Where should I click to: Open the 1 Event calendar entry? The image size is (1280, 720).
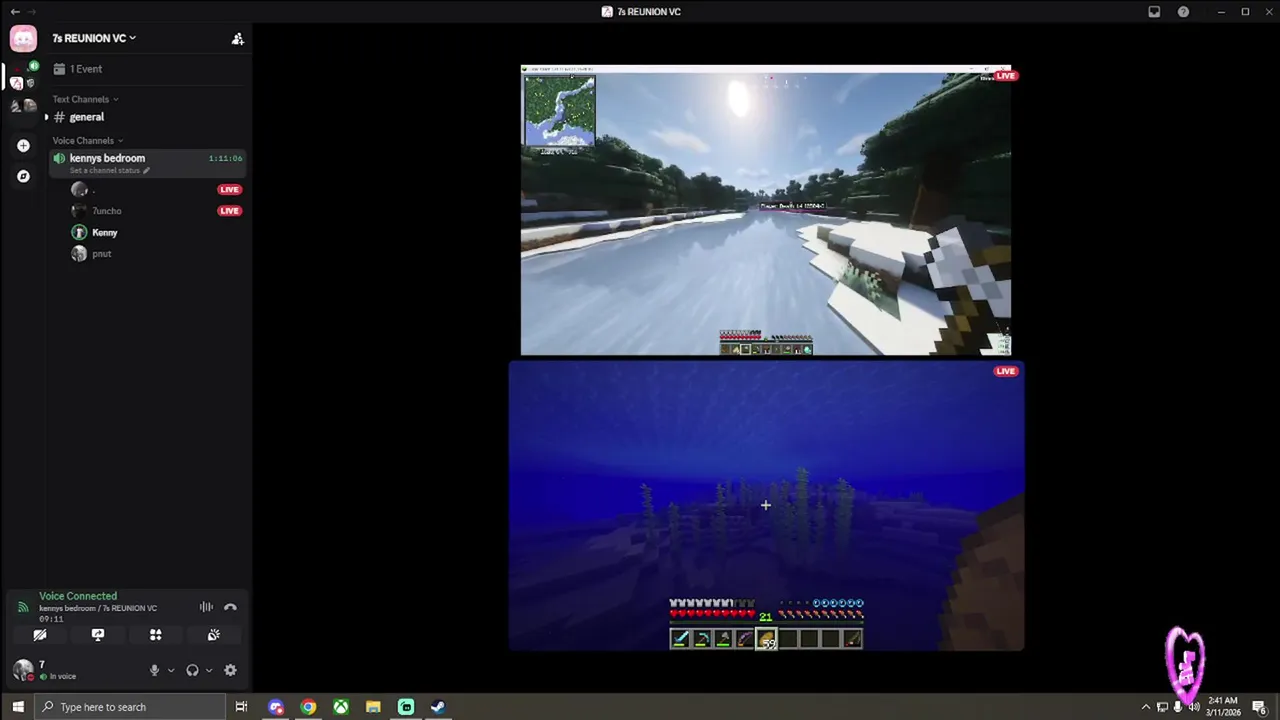(77, 69)
